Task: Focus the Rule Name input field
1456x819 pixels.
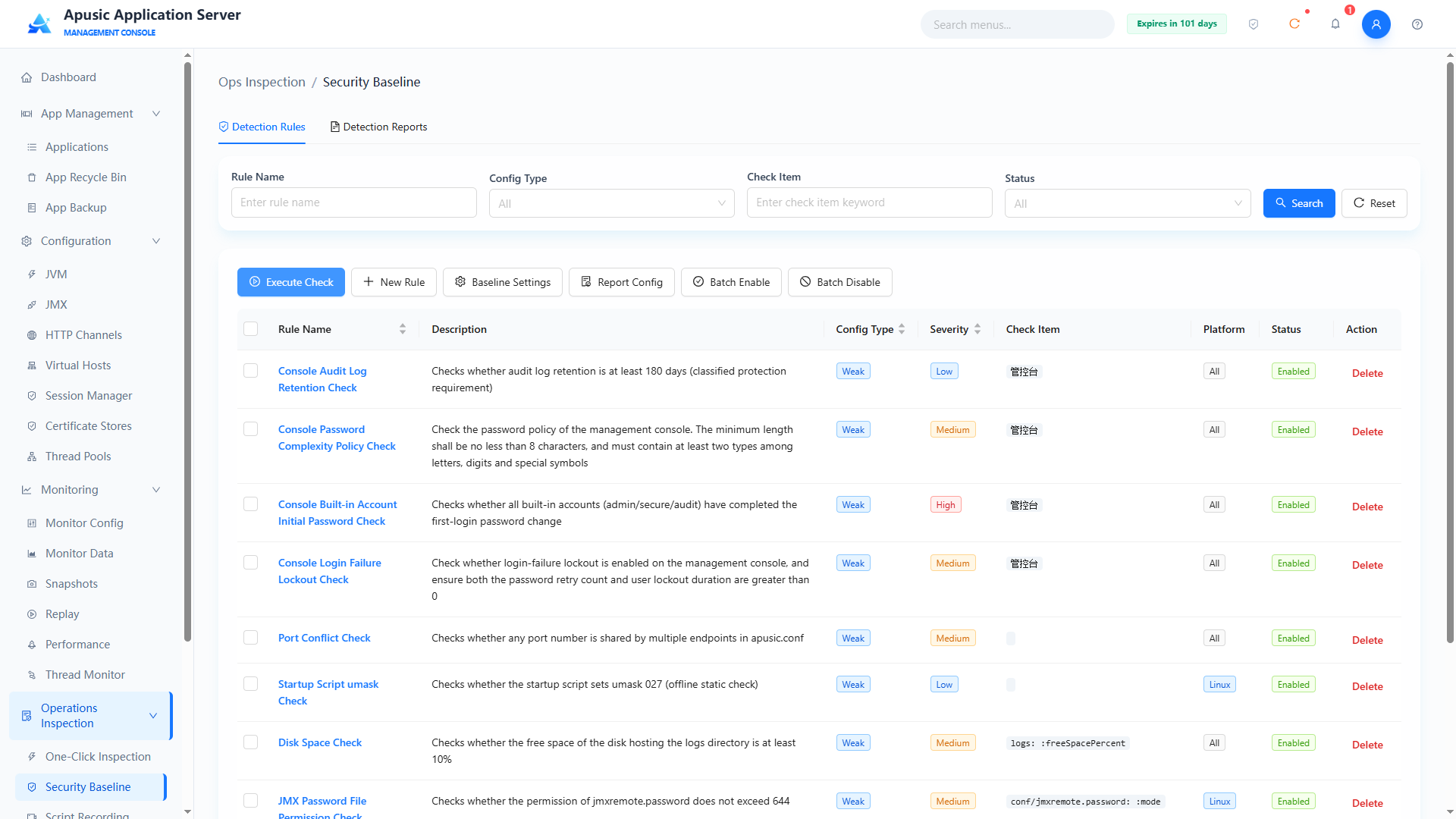Action: (x=354, y=202)
